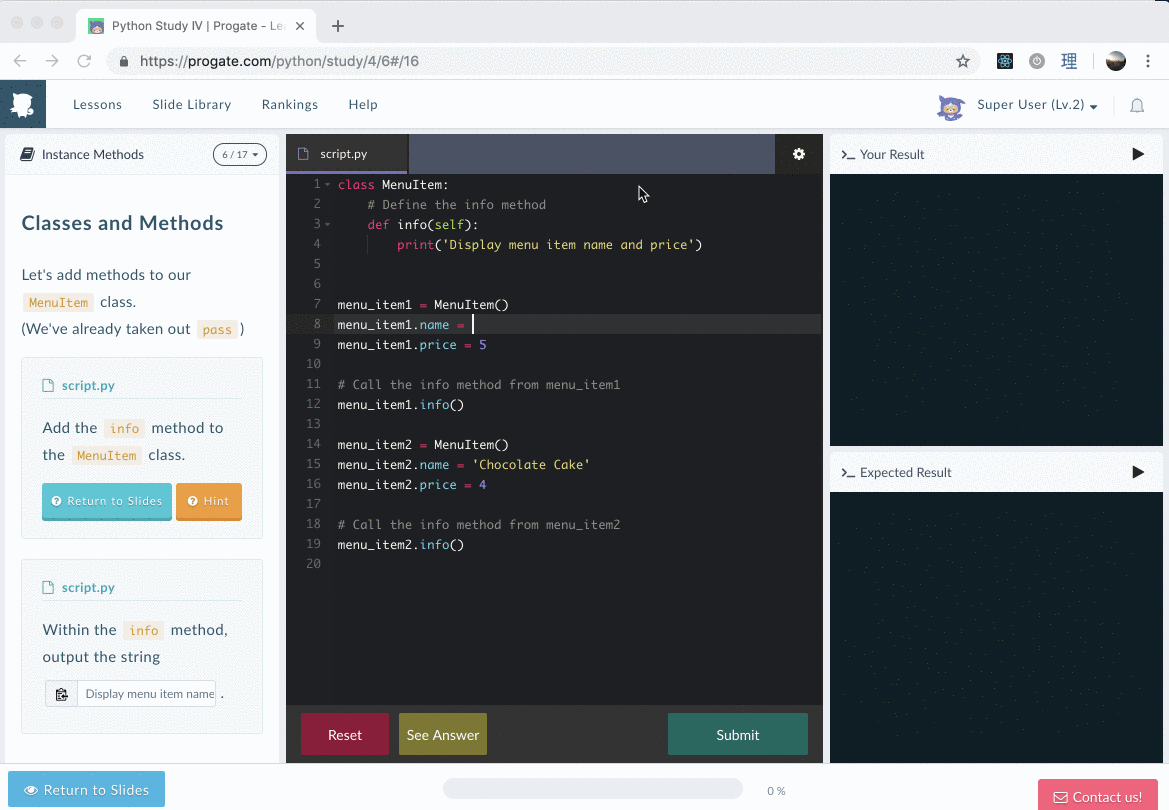Click Contact us! button
The width and height of the screenshot is (1169, 810).
click(x=1097, y=797)
